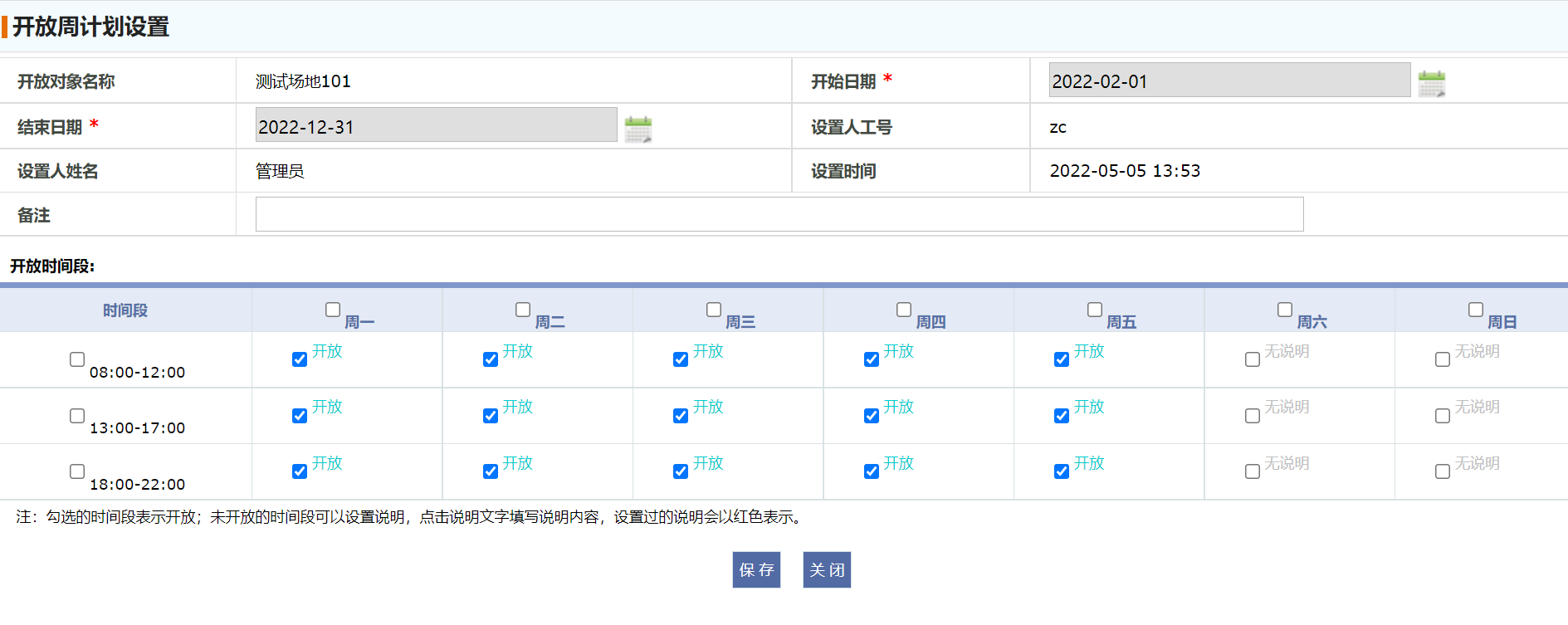Image resolution: width=1568 pixels, height=625 pixels.
Task: Tick the 18:00-22:00 row checkbox
Action: click(x=77, y=471)
